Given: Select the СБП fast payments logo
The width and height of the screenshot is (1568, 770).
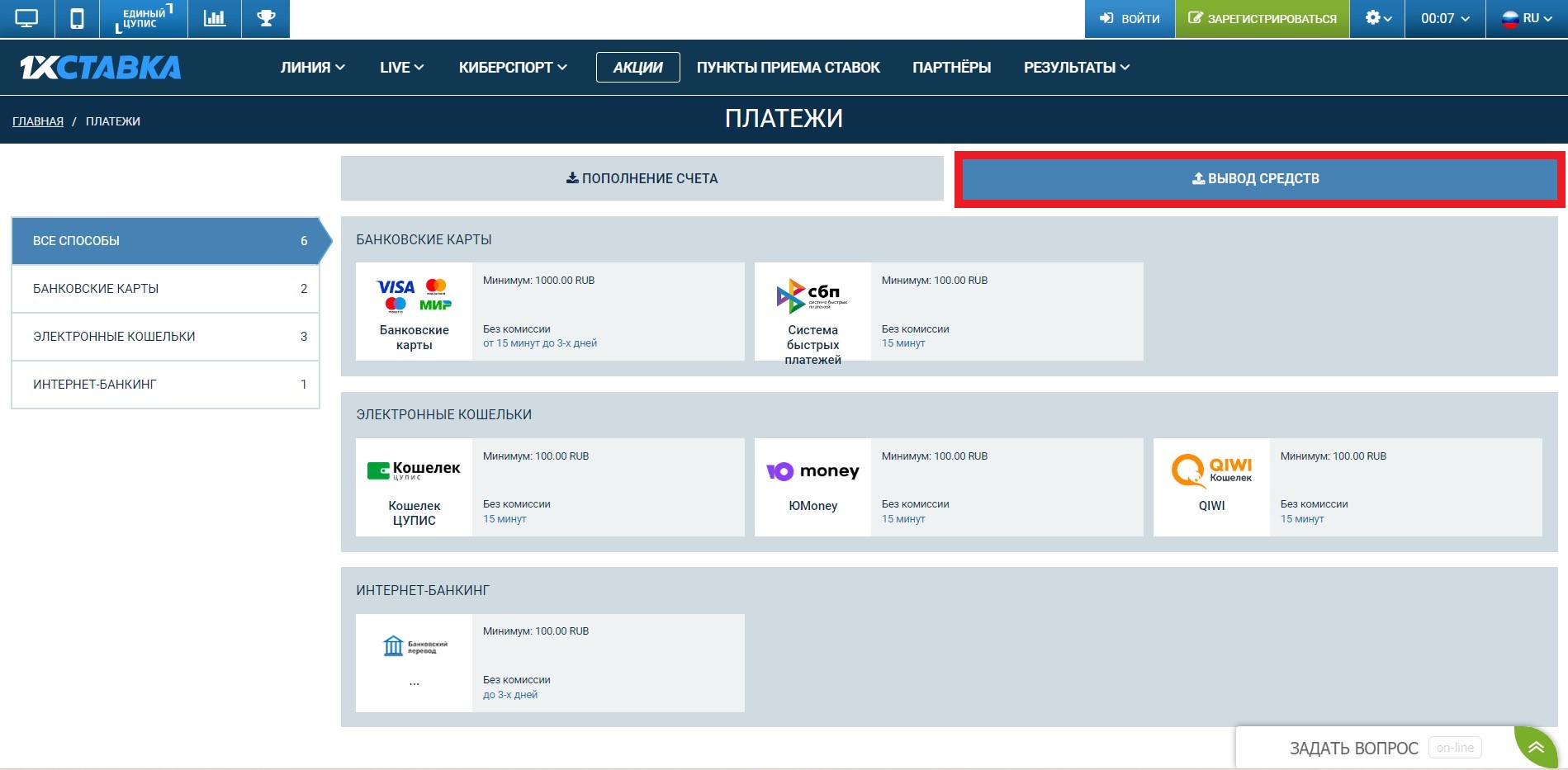Looking at the screenshot, I should click(x=812, y=295).
